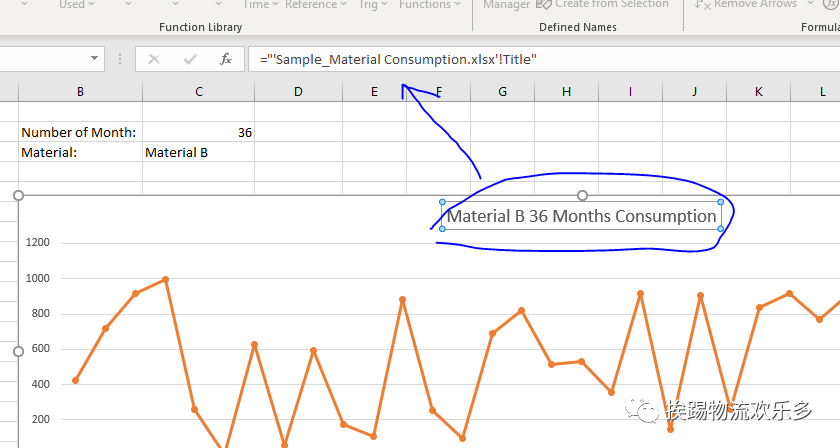Image resolution: width=840 pixels, height=448 pixels.
Task: Open the Date & Time functions dropdown
Action: pos(260,5)
